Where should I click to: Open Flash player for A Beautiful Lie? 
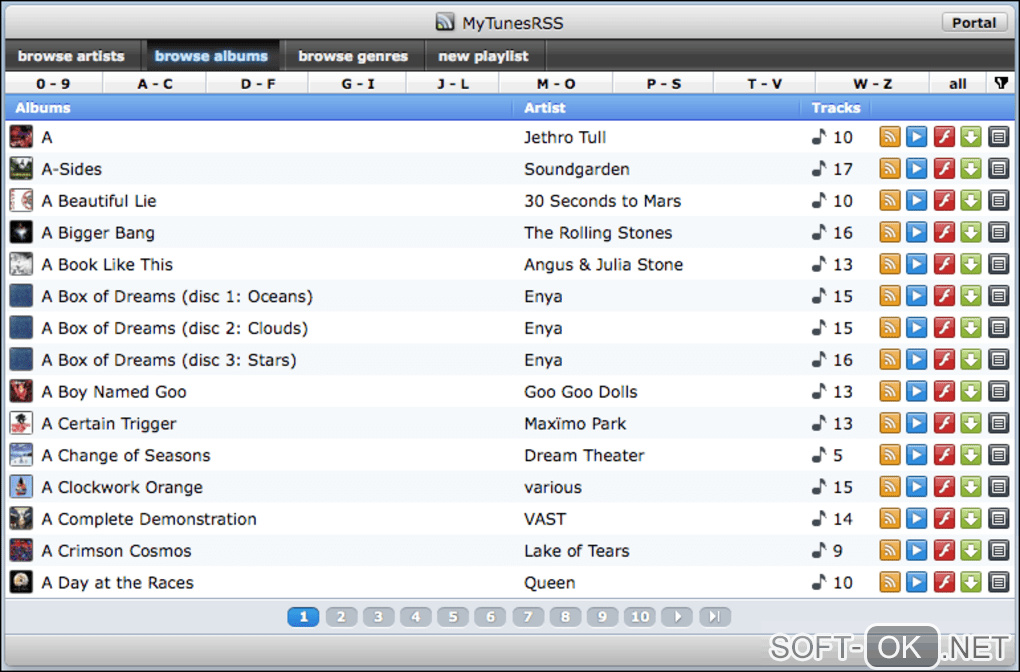[x=944, y=200]
